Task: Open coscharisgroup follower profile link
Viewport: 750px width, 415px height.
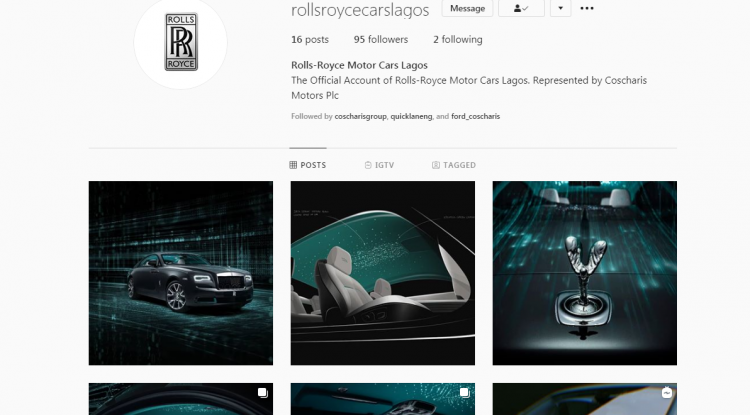Action: point(360,116)
